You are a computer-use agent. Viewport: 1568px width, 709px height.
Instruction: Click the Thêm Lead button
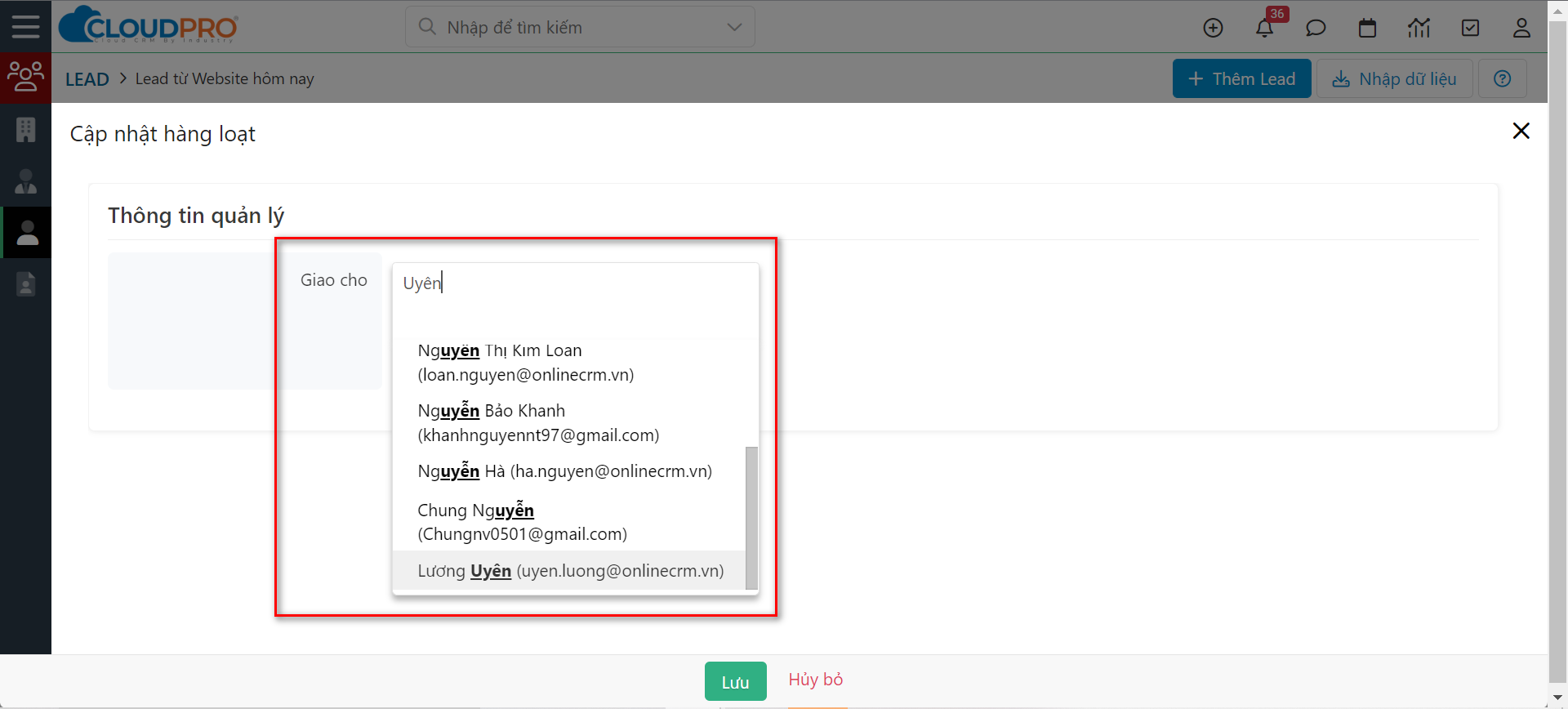[1241, 78]
